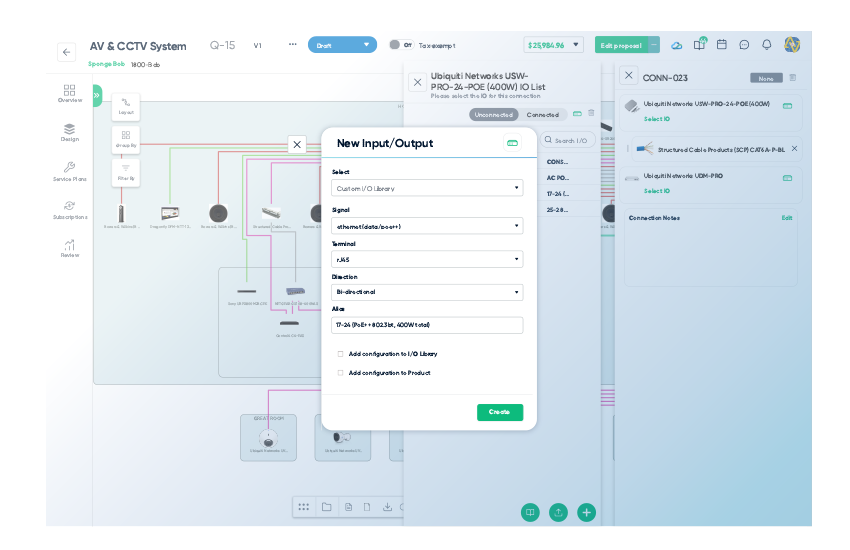
Task: Click the green Create button
Action: pos(499,412)
